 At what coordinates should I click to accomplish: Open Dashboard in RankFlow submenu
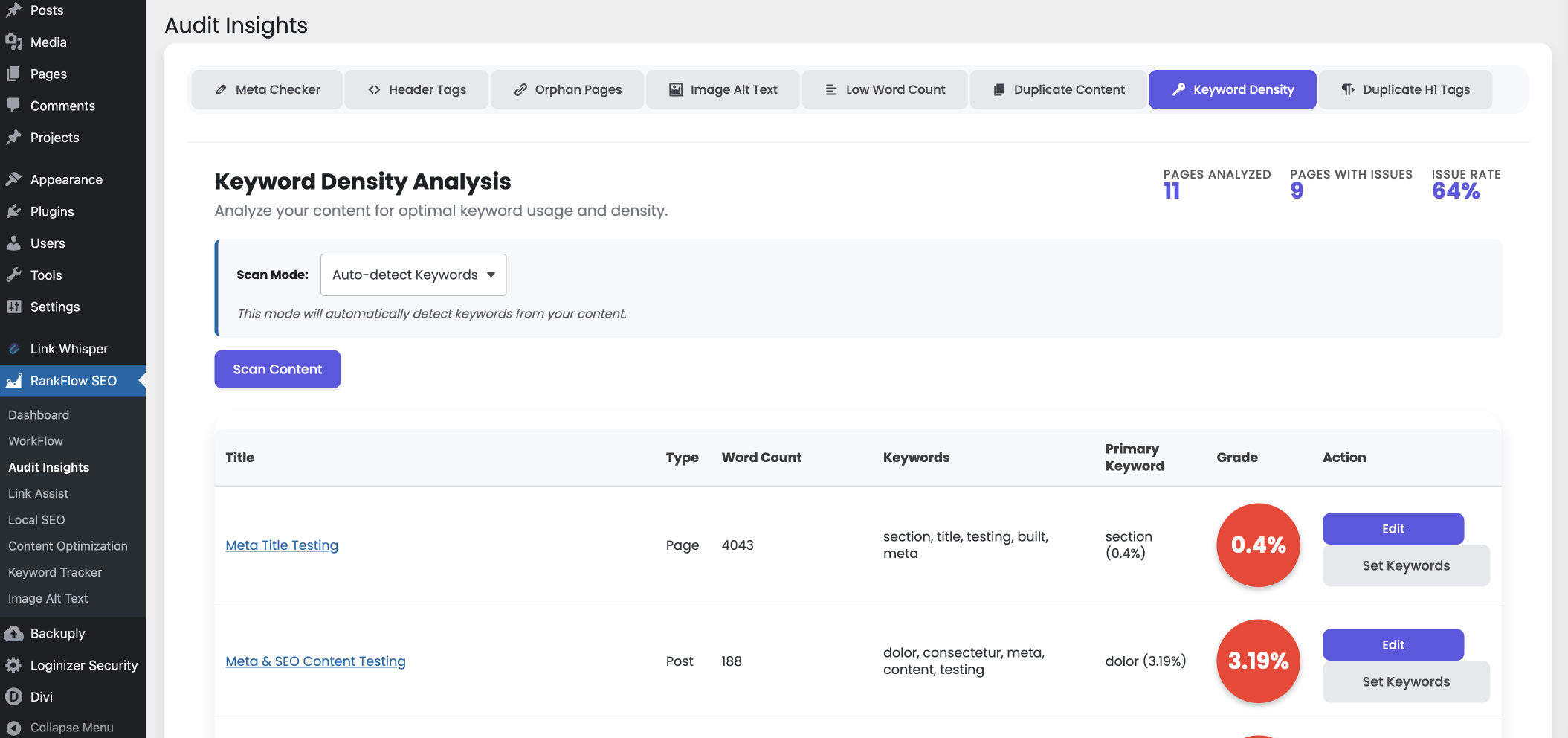point(39,415)
